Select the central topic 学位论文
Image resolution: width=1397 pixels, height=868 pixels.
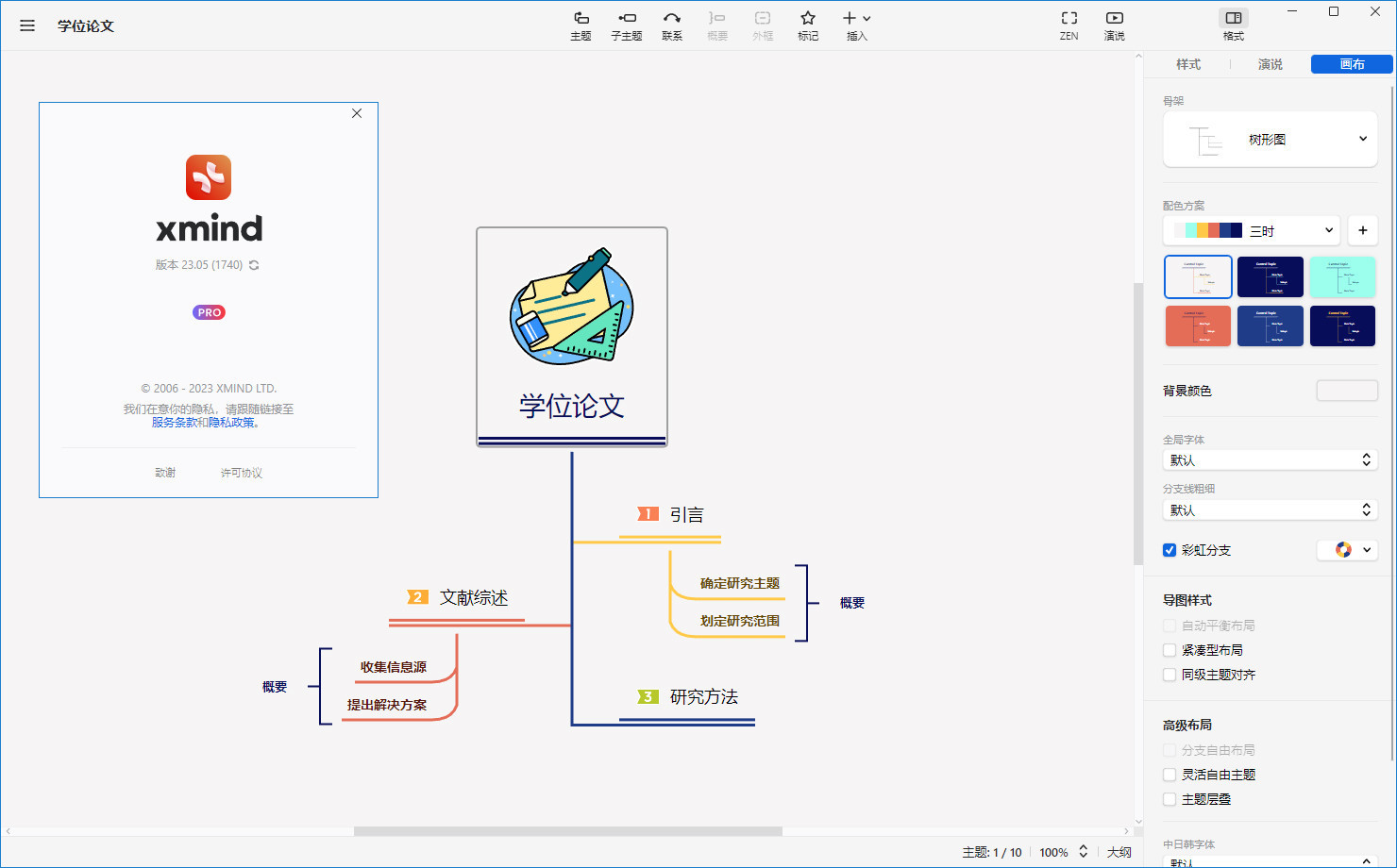tap(572, 337)
